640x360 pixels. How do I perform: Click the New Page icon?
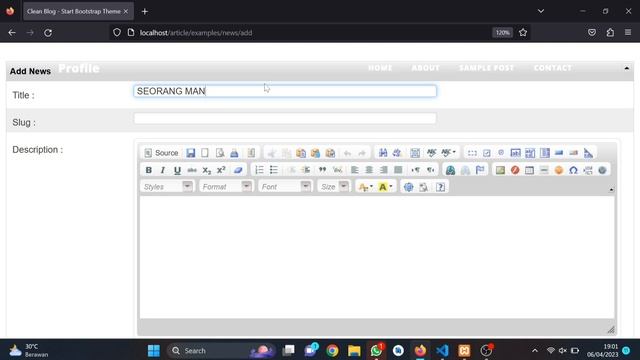coord(205,153)
